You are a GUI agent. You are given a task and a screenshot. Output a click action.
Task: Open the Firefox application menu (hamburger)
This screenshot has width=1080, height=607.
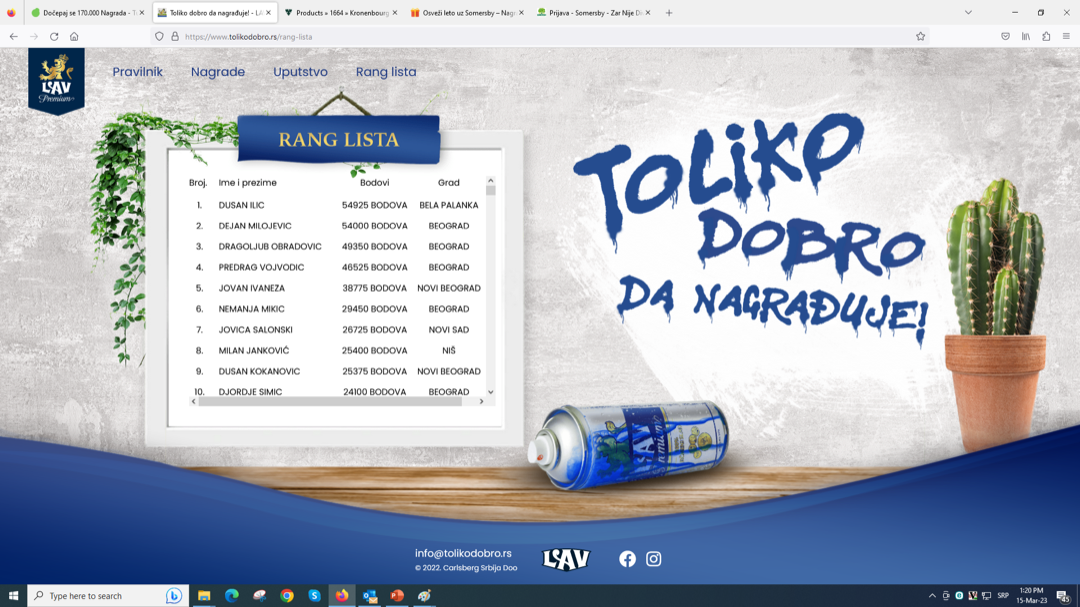tap(1066, 36)
